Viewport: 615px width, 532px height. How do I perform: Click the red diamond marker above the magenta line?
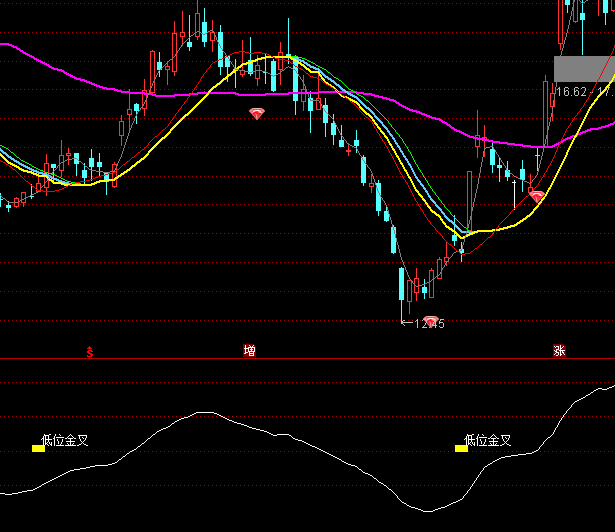pyautogui.click(x=257, y=114)
